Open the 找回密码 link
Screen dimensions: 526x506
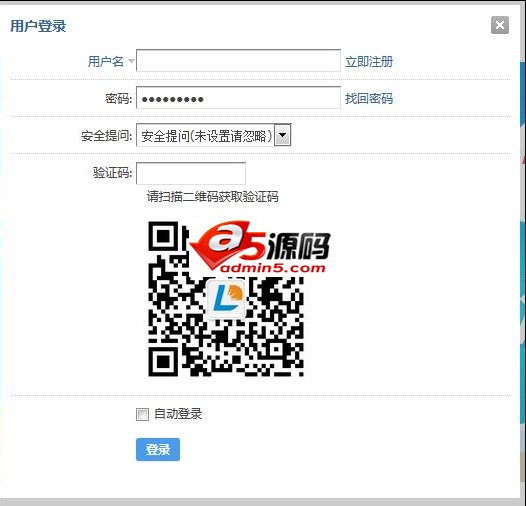coord(369,99)
